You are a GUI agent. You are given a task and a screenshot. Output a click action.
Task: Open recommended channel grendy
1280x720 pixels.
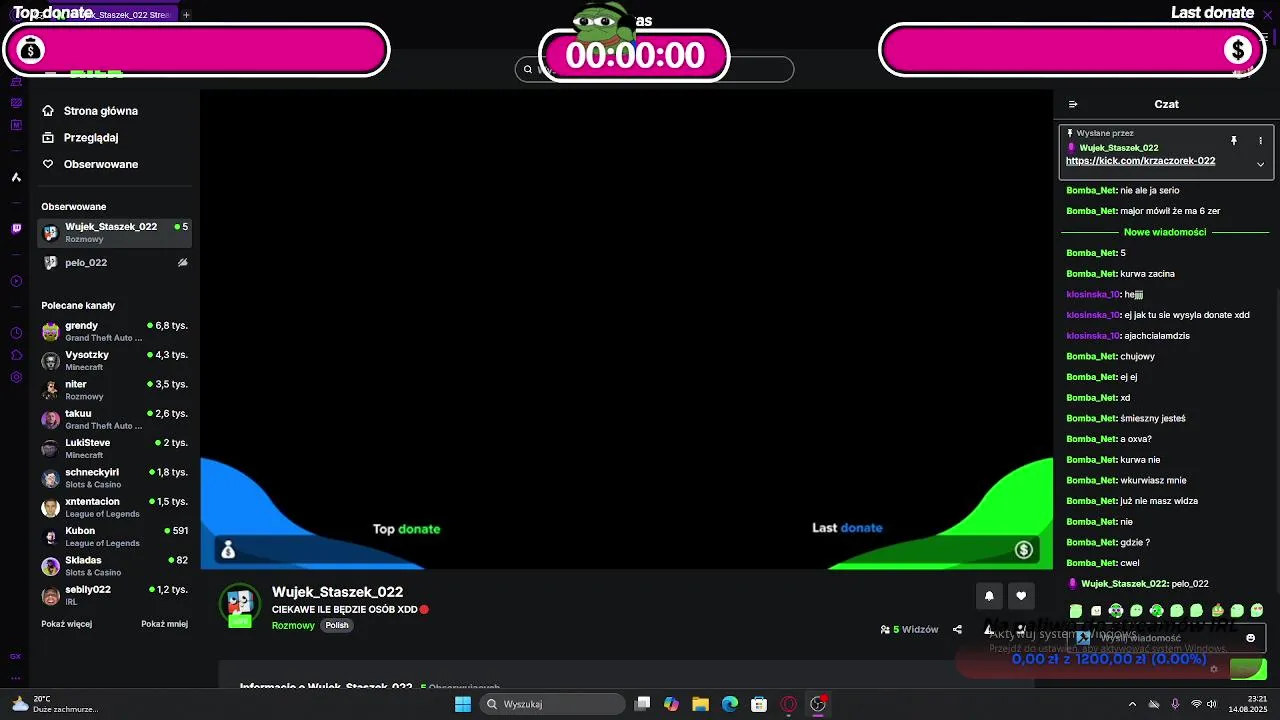point(115,331)
